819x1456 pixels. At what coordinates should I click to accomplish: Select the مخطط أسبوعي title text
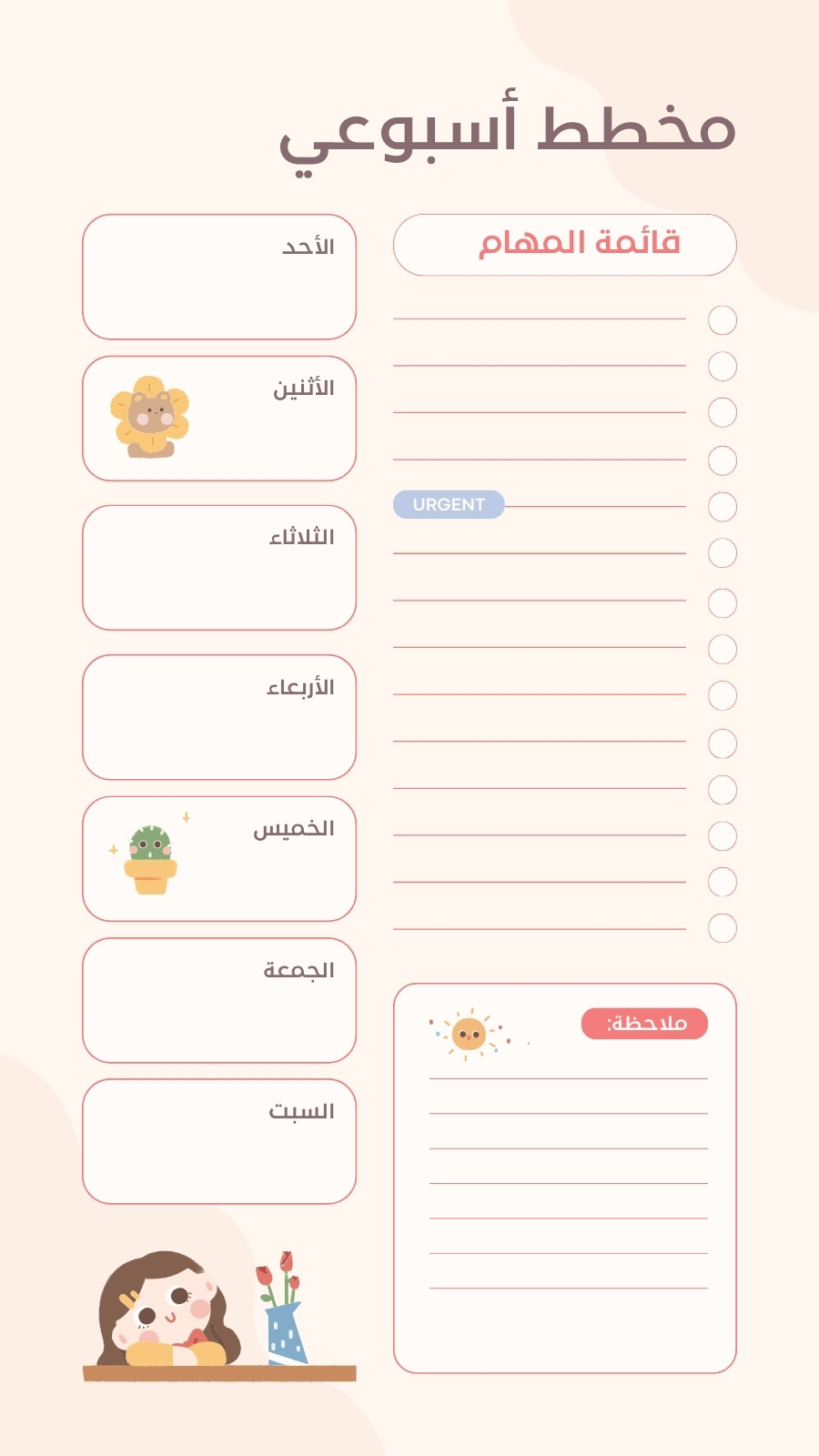pyautogui.click(x=507, y=135)
